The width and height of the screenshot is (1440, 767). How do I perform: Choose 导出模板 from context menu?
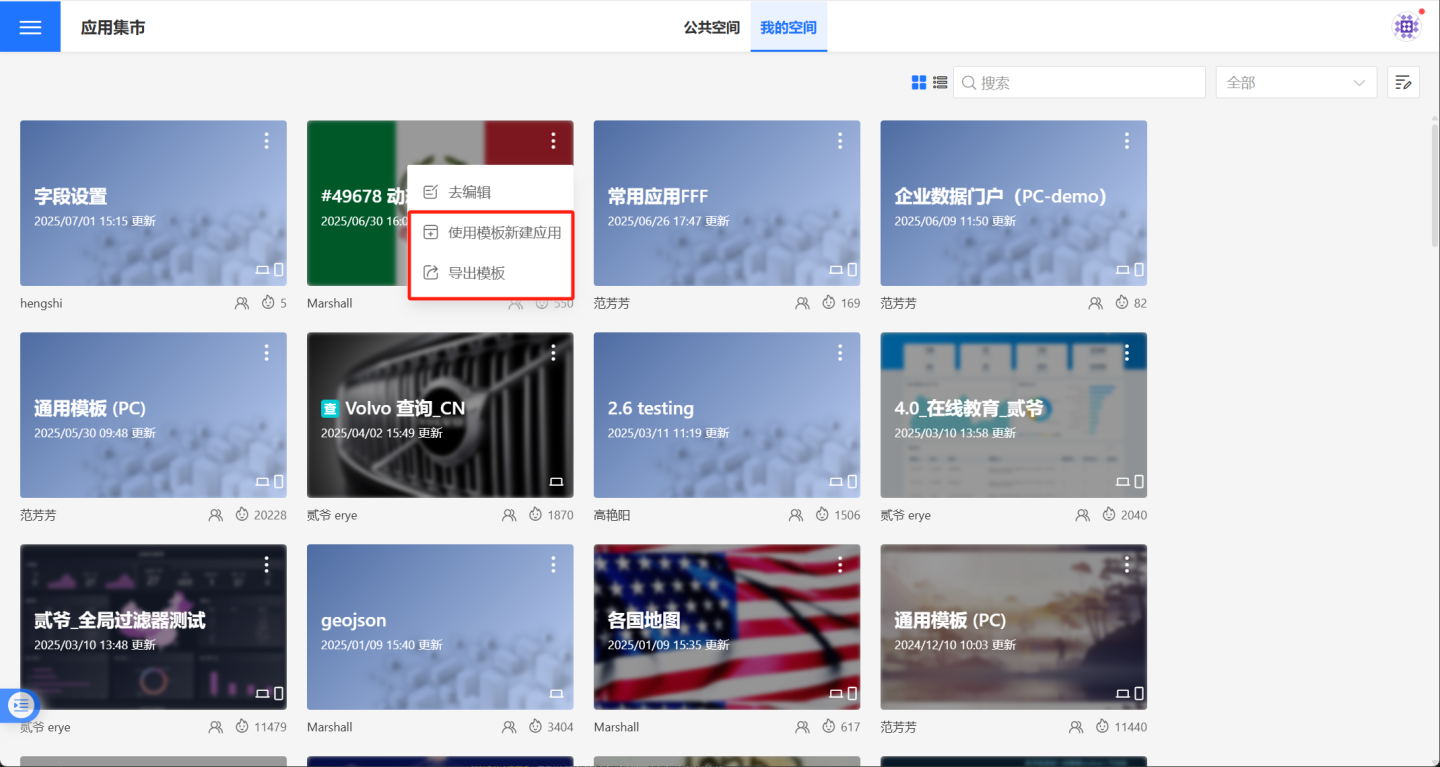pos(476,273)
